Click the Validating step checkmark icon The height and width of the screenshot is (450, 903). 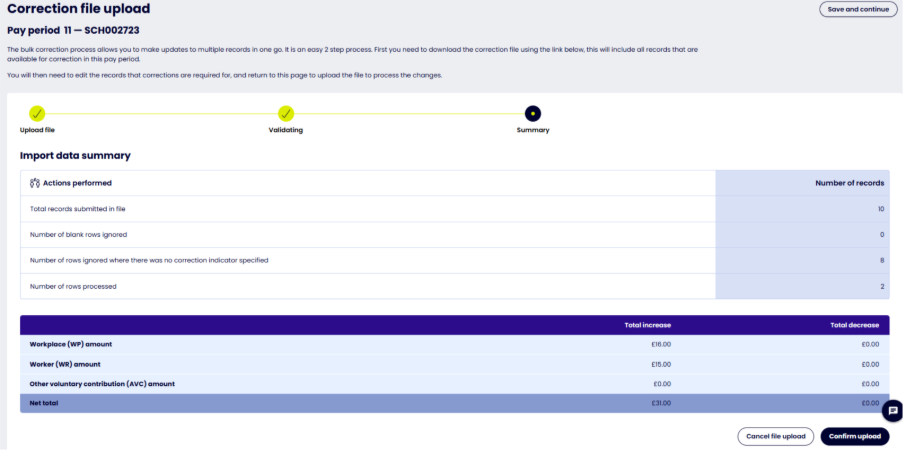point(285,114)
